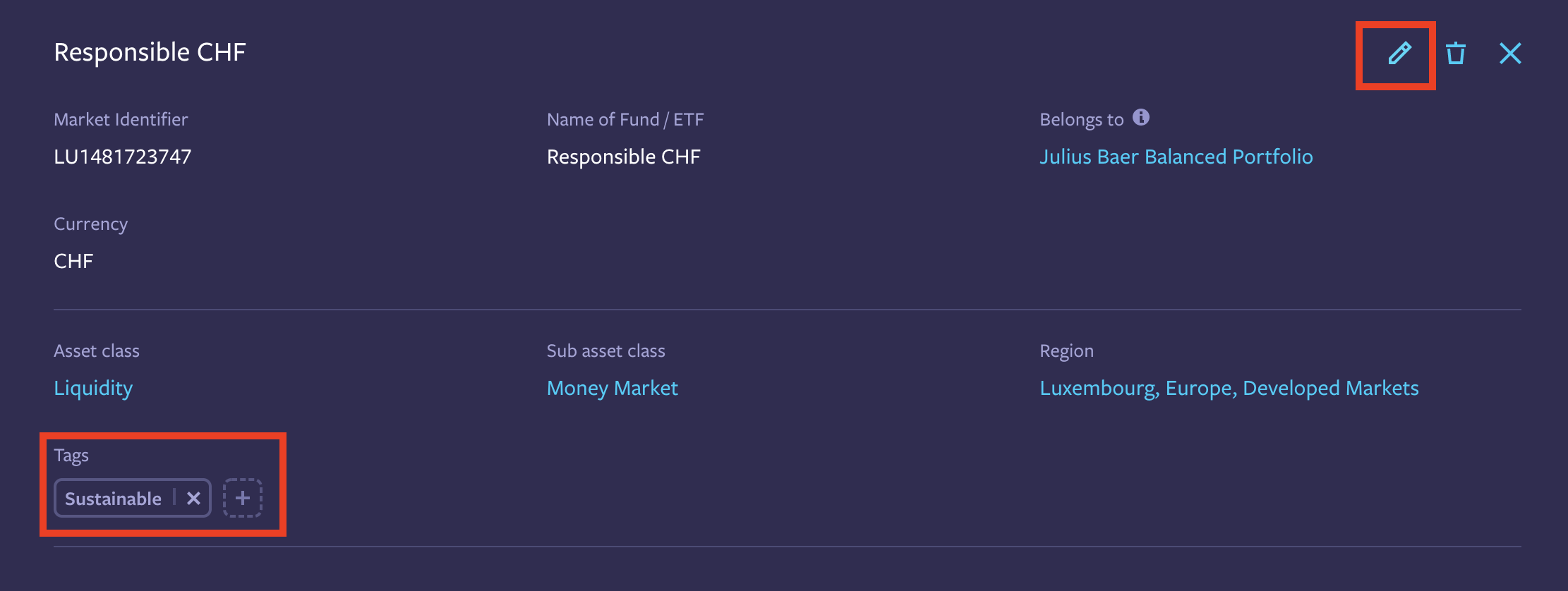
Task: Remove the Sustainable tag with its X
Action: 193,498
